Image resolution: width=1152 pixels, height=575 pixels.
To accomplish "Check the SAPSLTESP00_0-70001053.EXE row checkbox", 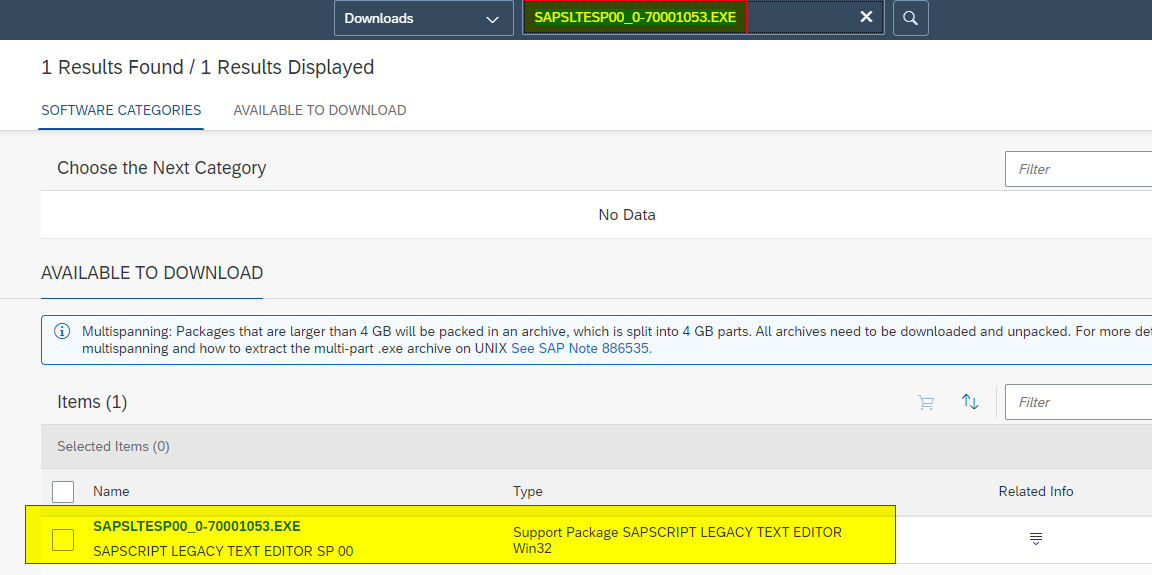I will click(63, 540).
